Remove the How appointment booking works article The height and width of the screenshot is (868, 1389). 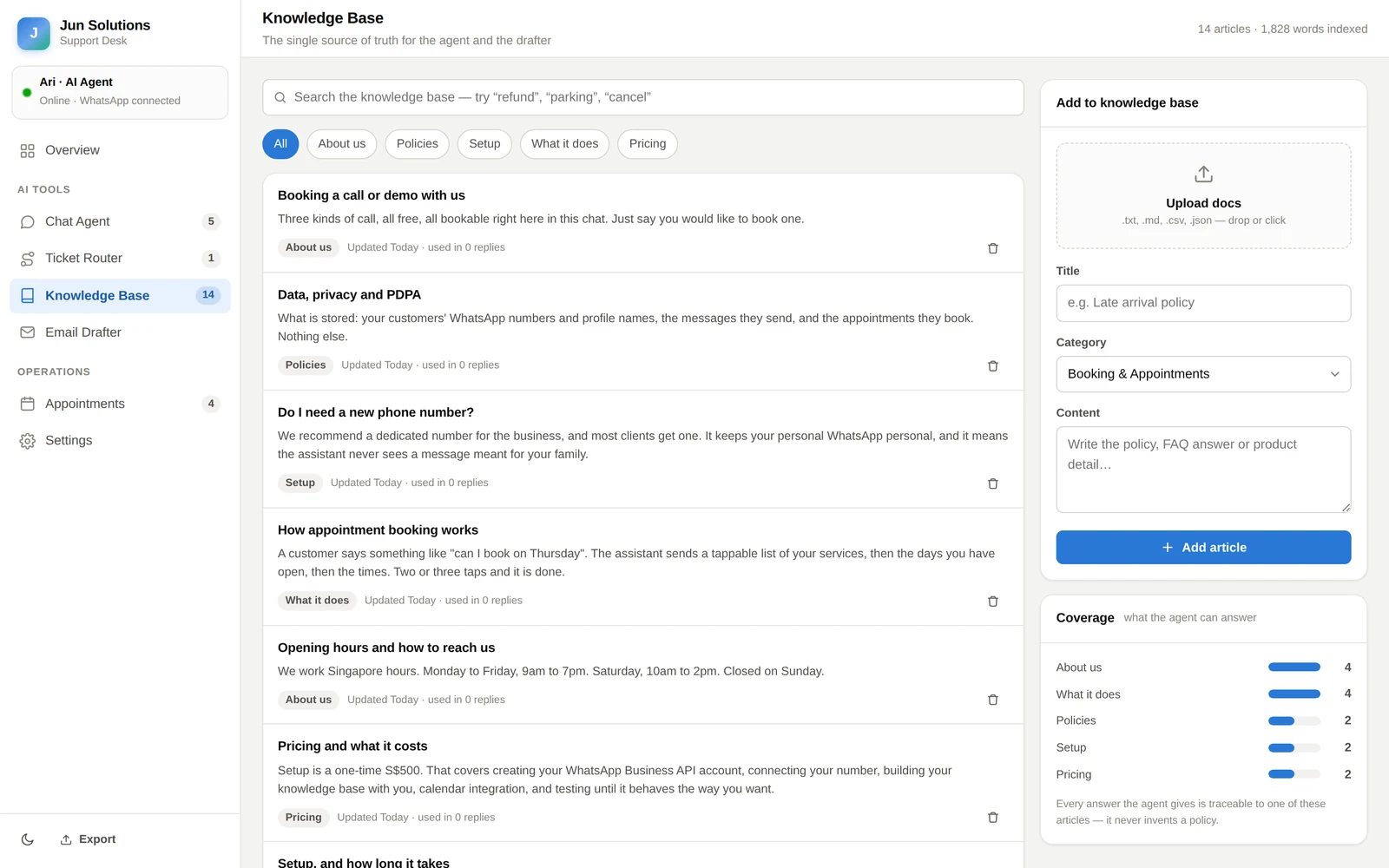tap(992, 602)
